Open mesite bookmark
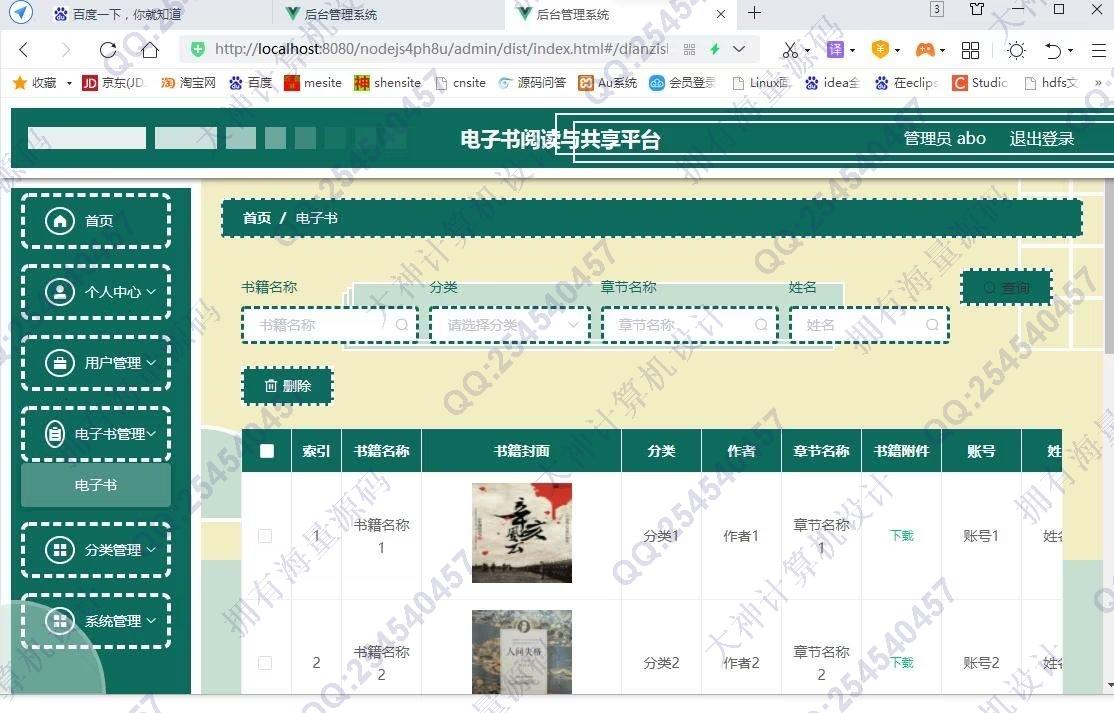 [313, 83]
